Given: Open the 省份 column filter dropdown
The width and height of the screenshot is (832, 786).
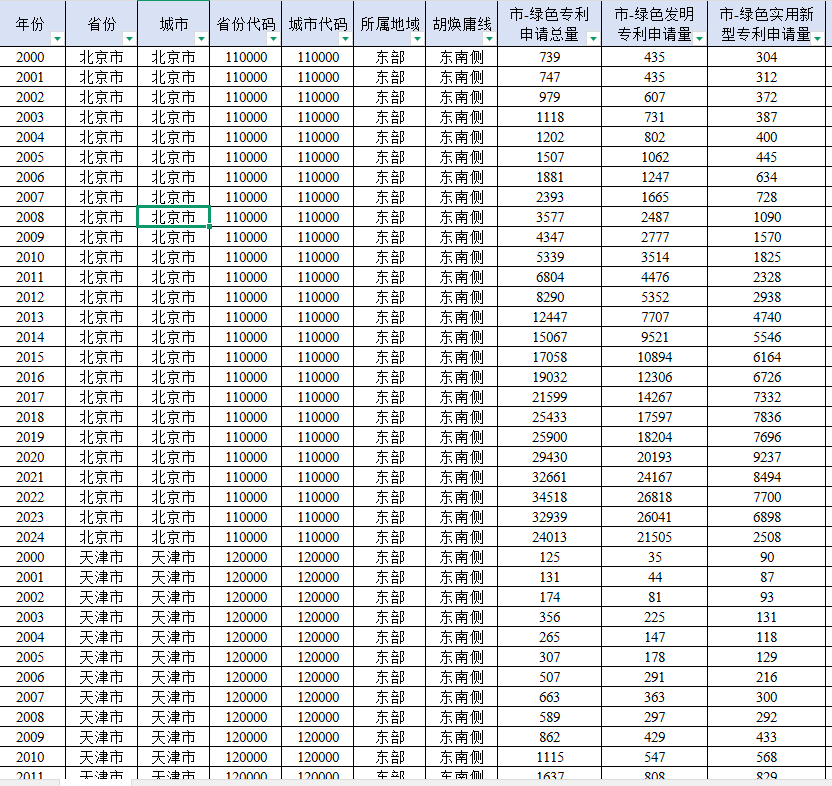Looking at the screenshot, I should click(x=128, y=38).
